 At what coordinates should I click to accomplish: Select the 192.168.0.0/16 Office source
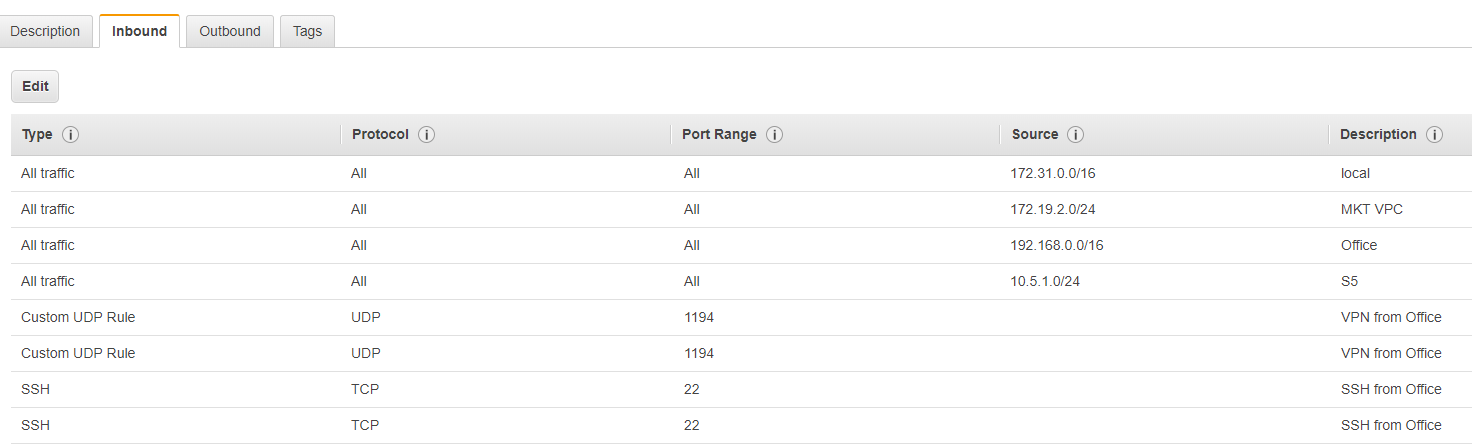(x=1056, y=245)
